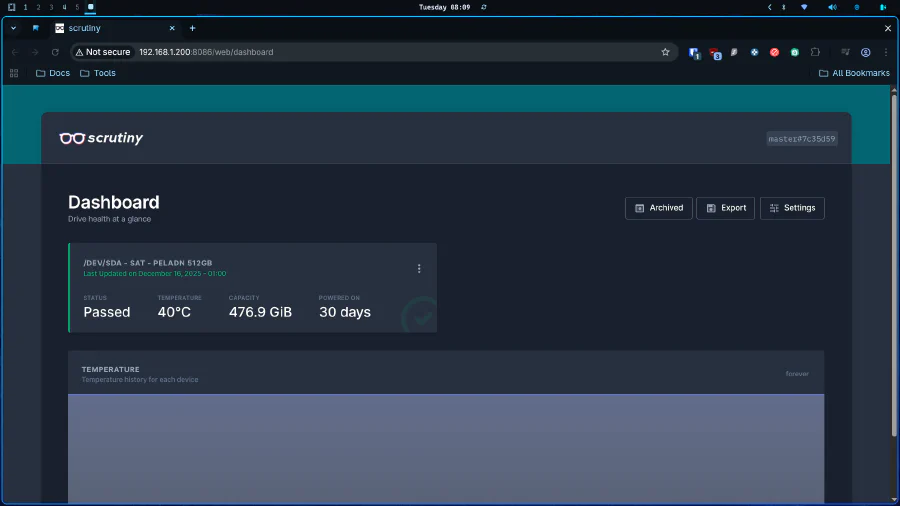900x506 pixels.
Task: Click the master#7c35d59 version badge
Action: click(801, 139)
